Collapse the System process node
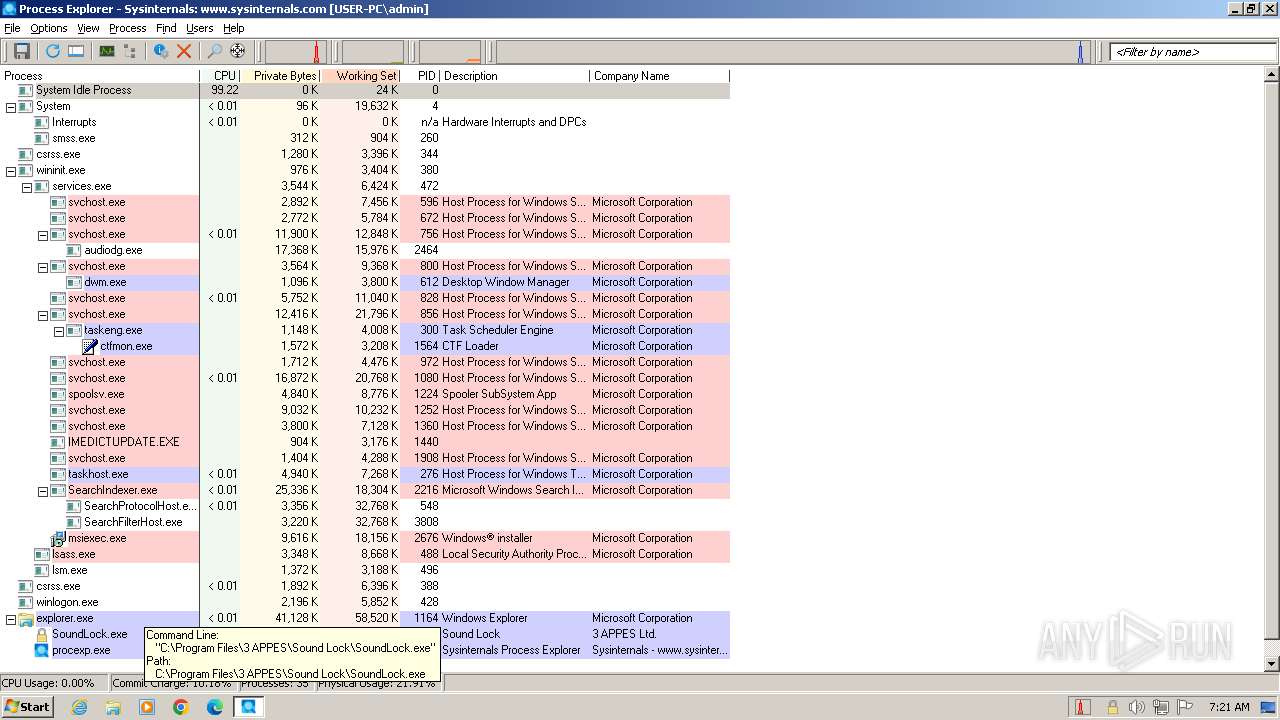 11,106
